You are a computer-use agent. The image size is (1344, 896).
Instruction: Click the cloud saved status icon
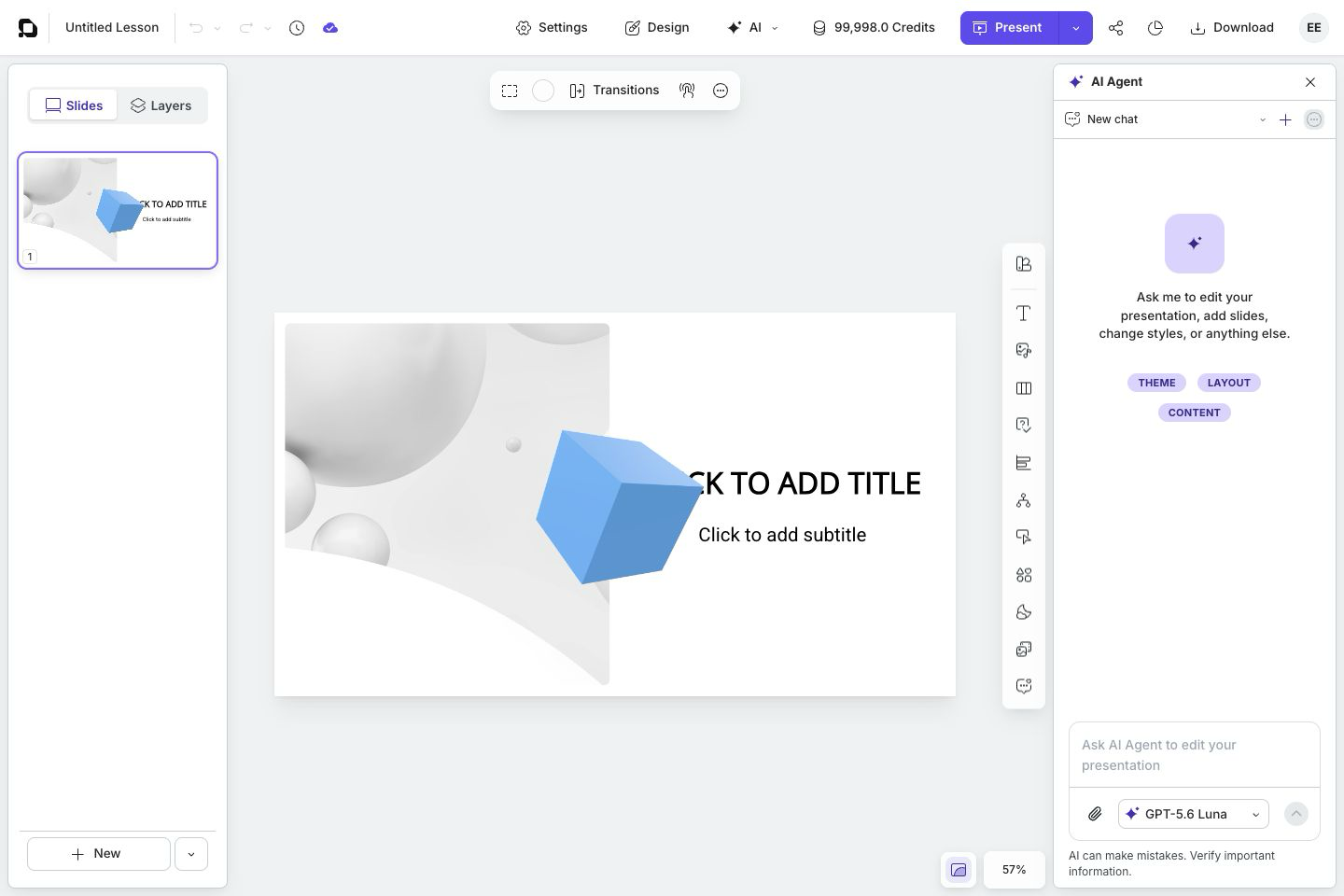[330, 28]
